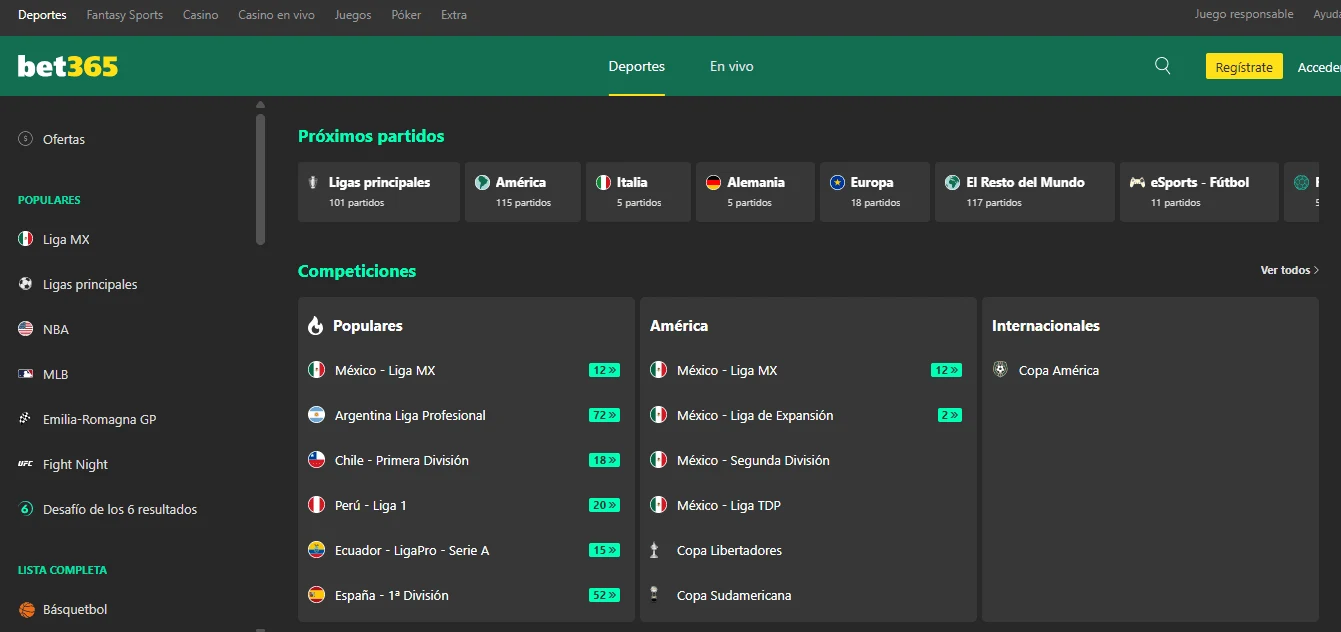Click the gamepad icon on eSports - Fútbol card
Image resolution: width=1341 pixels, height=632 pixels.
tap(1137, 183)
